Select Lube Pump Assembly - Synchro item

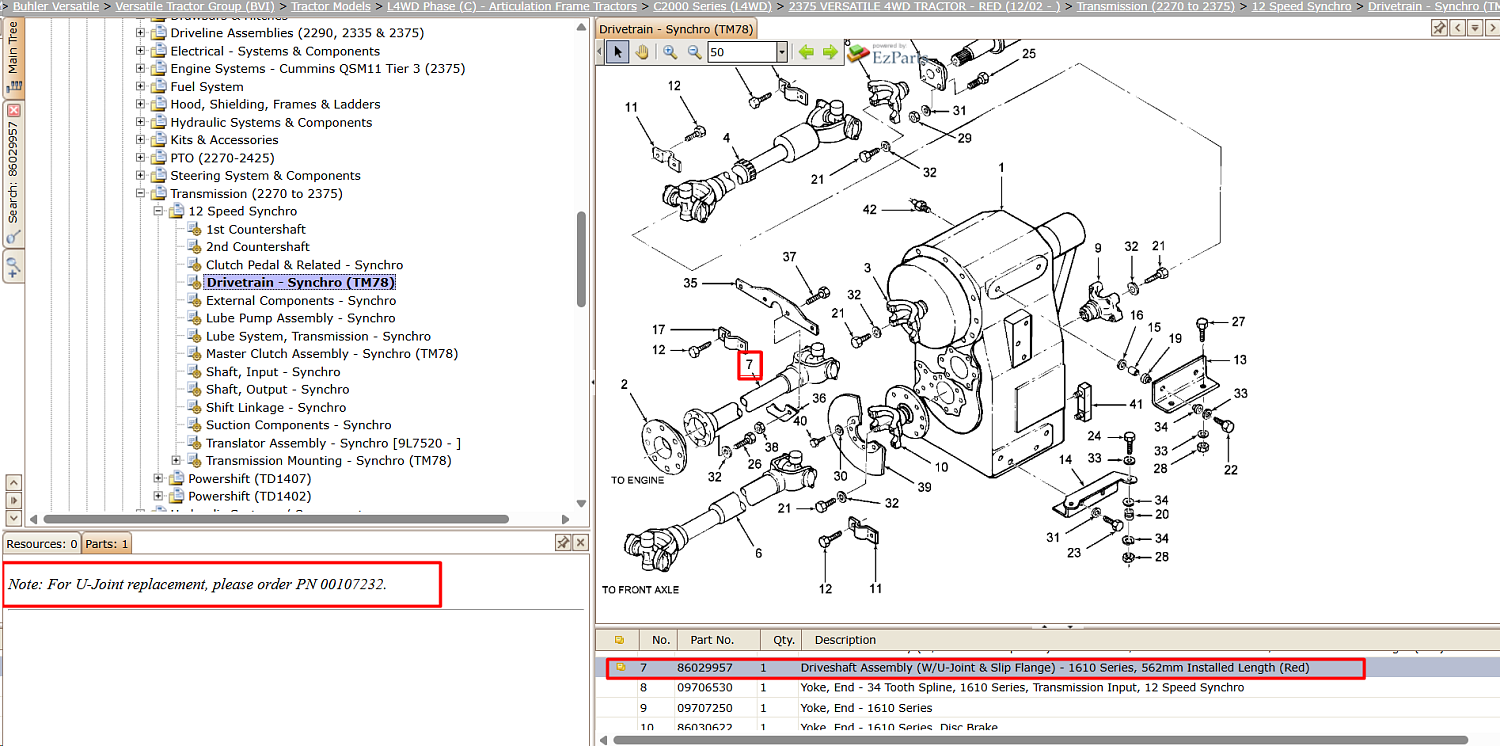(x=300, y=318)
